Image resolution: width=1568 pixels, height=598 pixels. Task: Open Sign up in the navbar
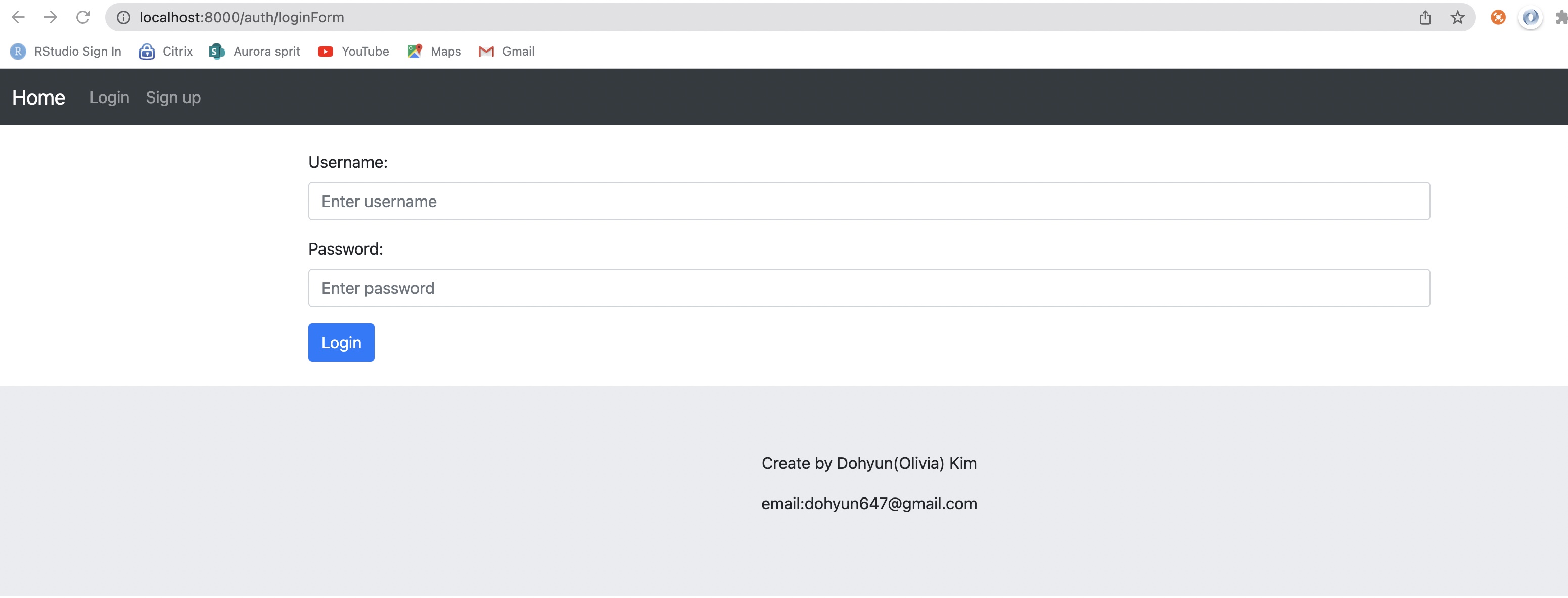173,97
